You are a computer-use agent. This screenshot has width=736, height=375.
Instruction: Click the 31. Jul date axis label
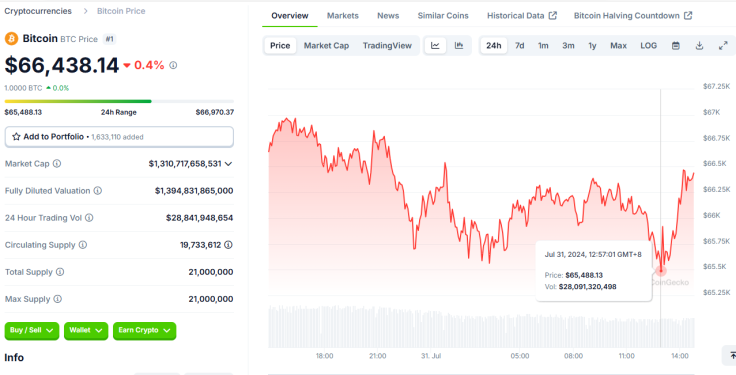click(x=431, y=356)
